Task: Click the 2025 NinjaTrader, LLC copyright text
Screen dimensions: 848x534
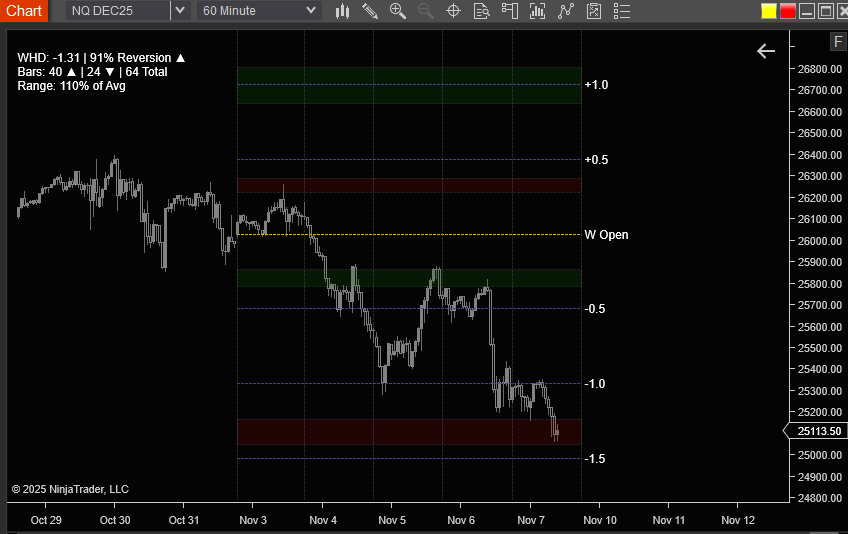Action: click(x=70, y=489)
